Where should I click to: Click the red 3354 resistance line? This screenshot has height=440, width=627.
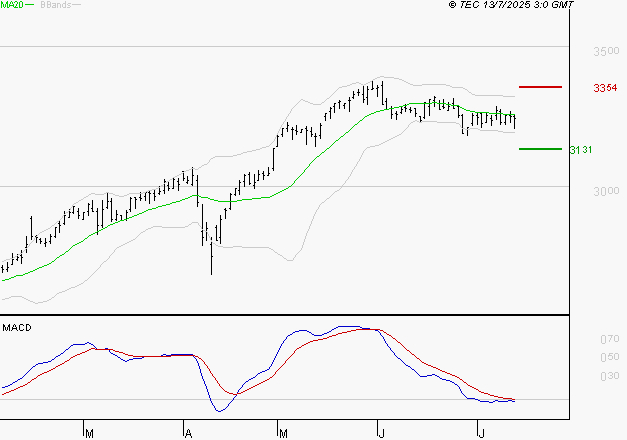pyautogui.click(x=540, y=87)
